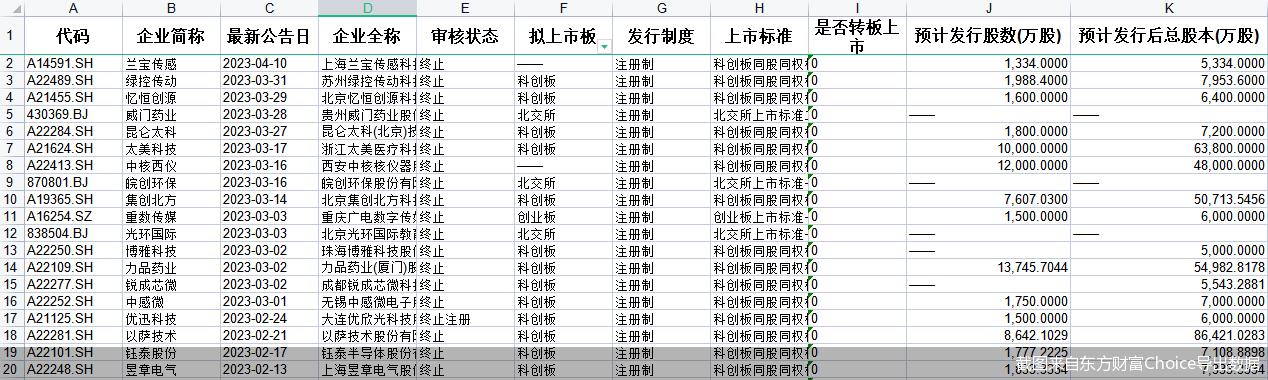Select column J header
This screenshot has width=1268, height=380.
[x=988, y=8]
